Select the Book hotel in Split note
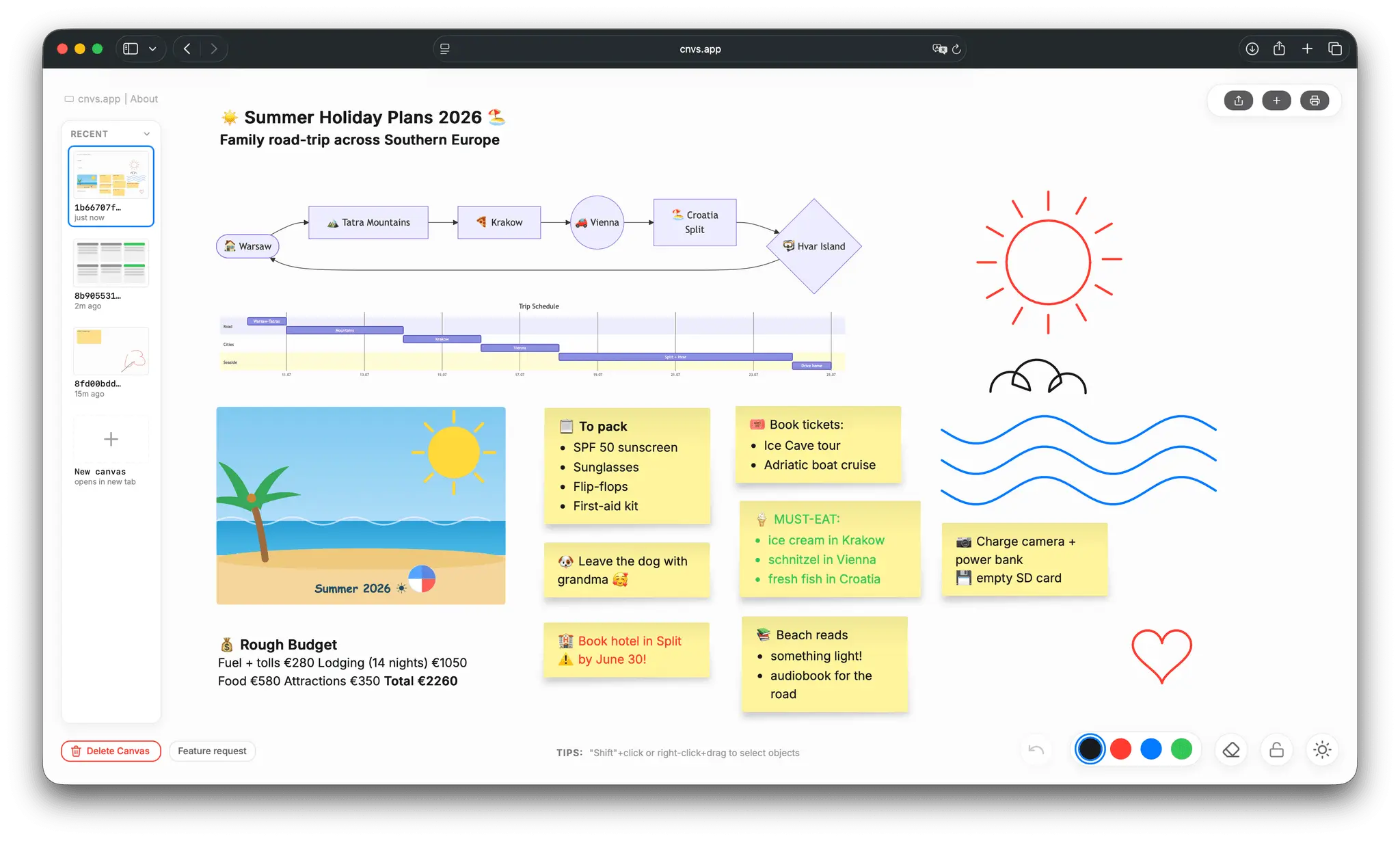Image resolution: width=1400 pixels, height=841 pixels. (627, 650)
